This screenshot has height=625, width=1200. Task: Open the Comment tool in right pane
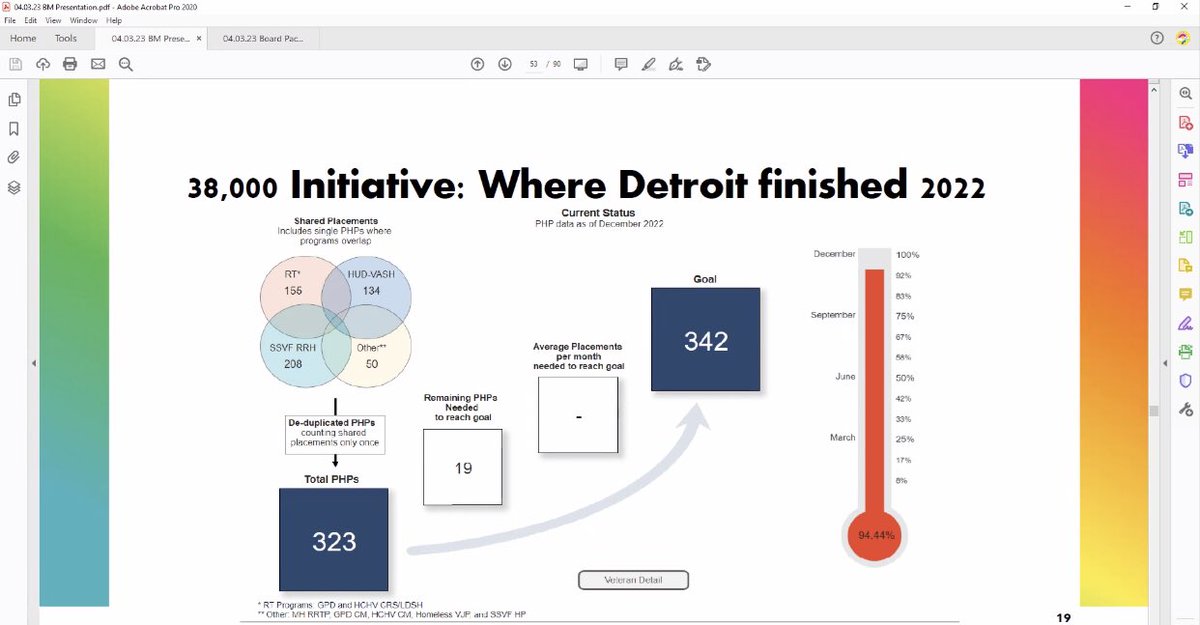coord(1186,294)
